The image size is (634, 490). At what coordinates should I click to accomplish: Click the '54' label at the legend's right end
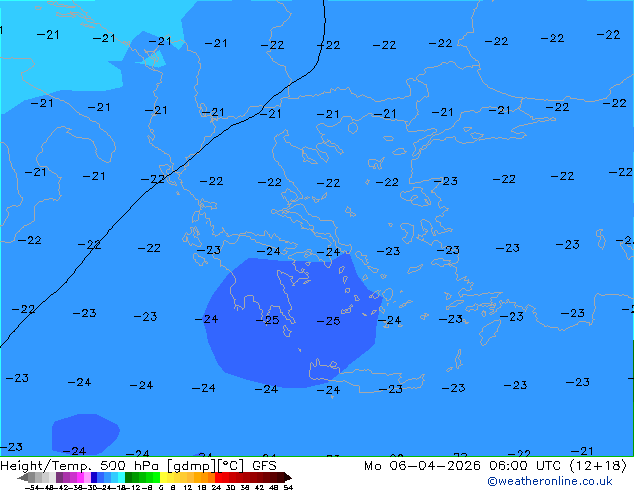(x=287, y=487)
